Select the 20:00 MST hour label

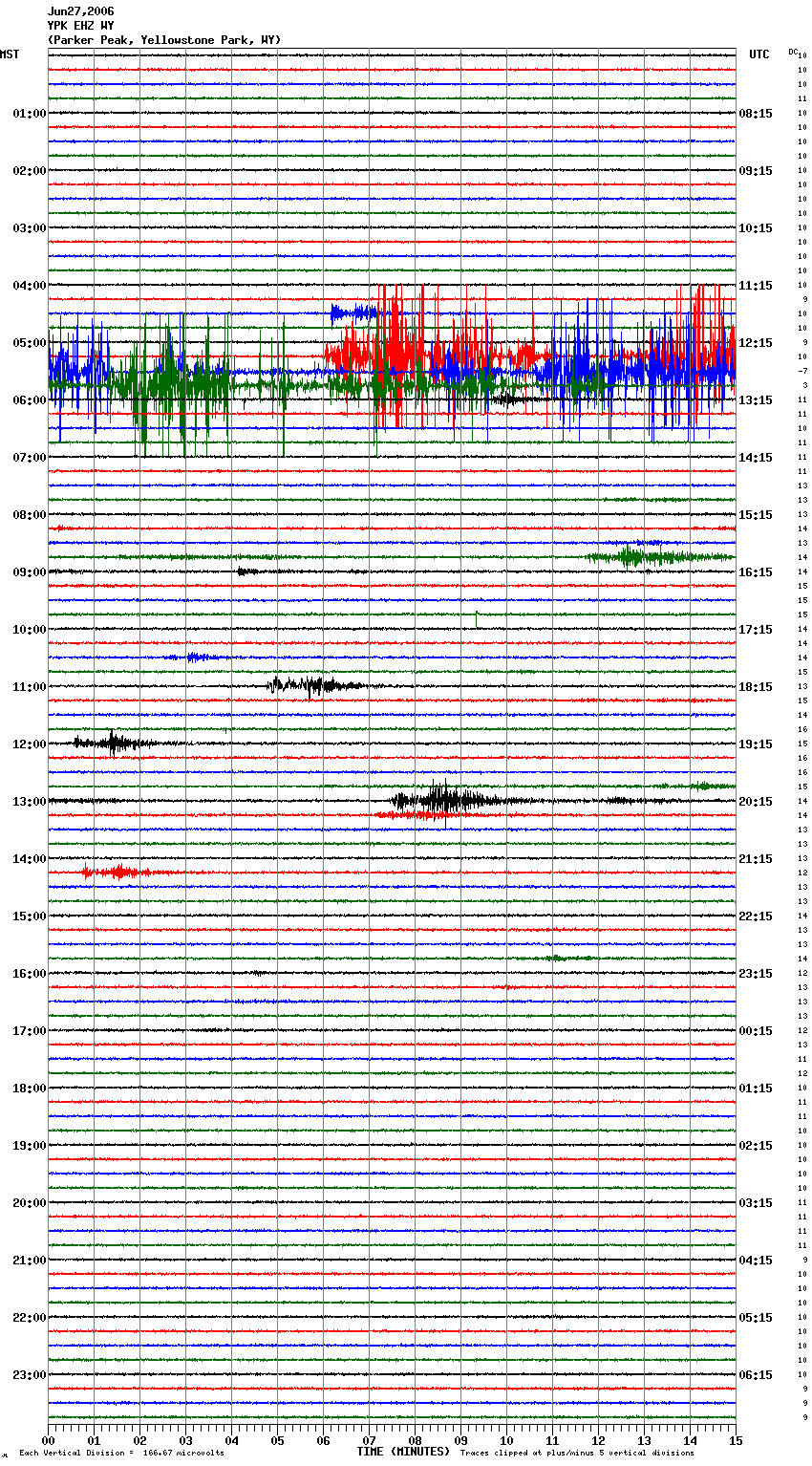pyautogui.click(x=30, y=1203)
